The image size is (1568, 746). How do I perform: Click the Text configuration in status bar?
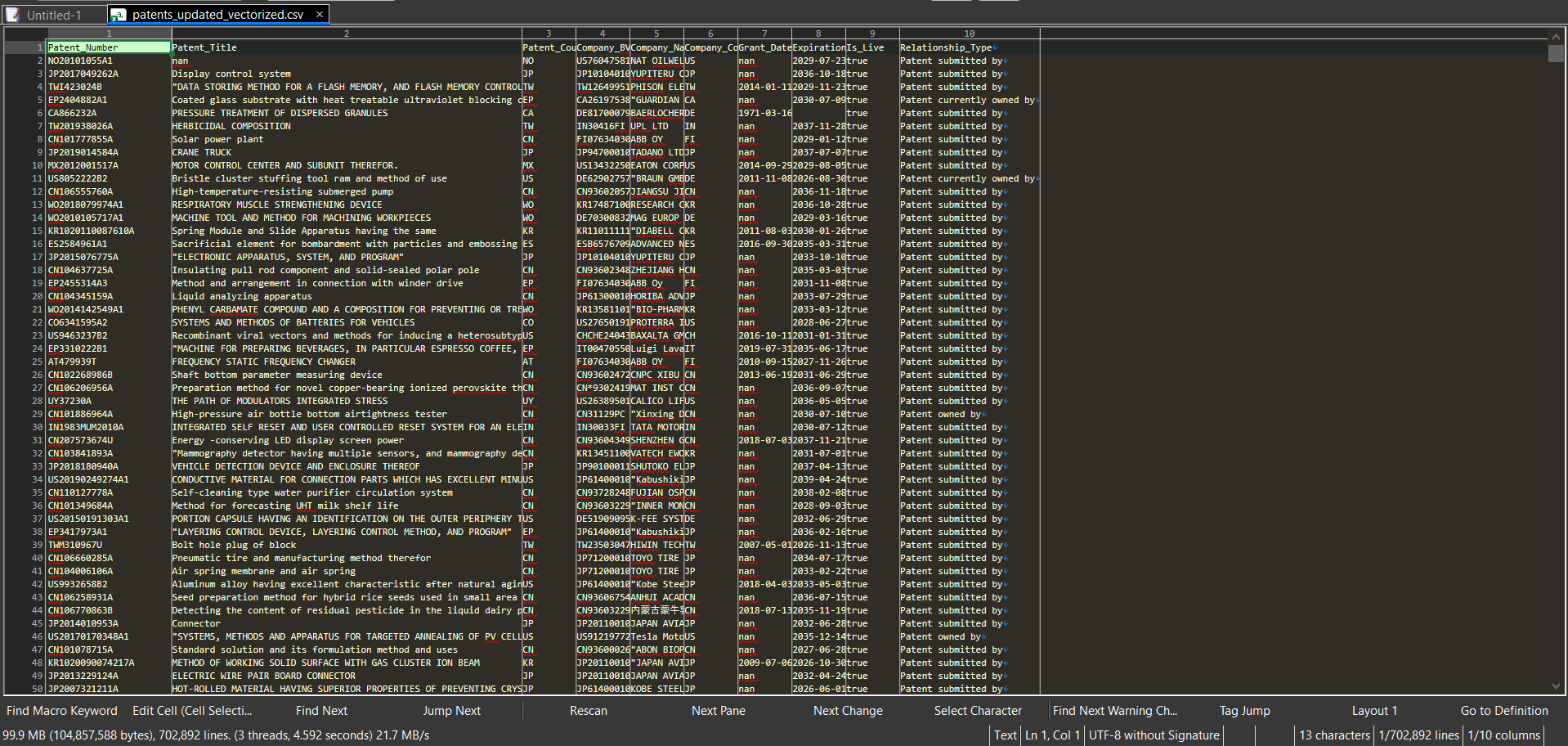click(1006, 735)
